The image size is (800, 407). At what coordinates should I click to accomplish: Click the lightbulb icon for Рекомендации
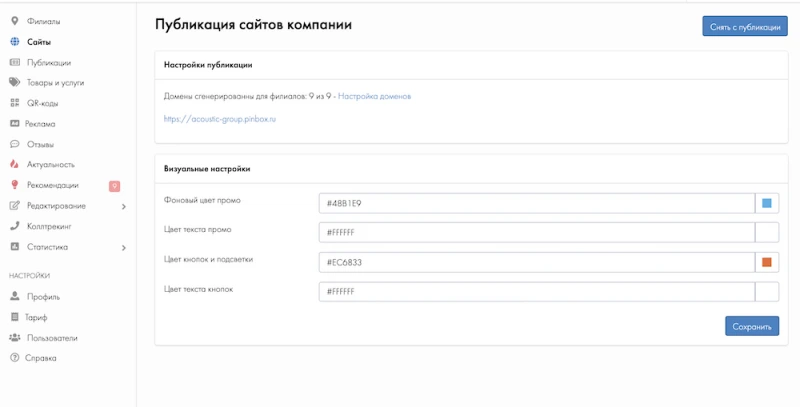[15, 185]
